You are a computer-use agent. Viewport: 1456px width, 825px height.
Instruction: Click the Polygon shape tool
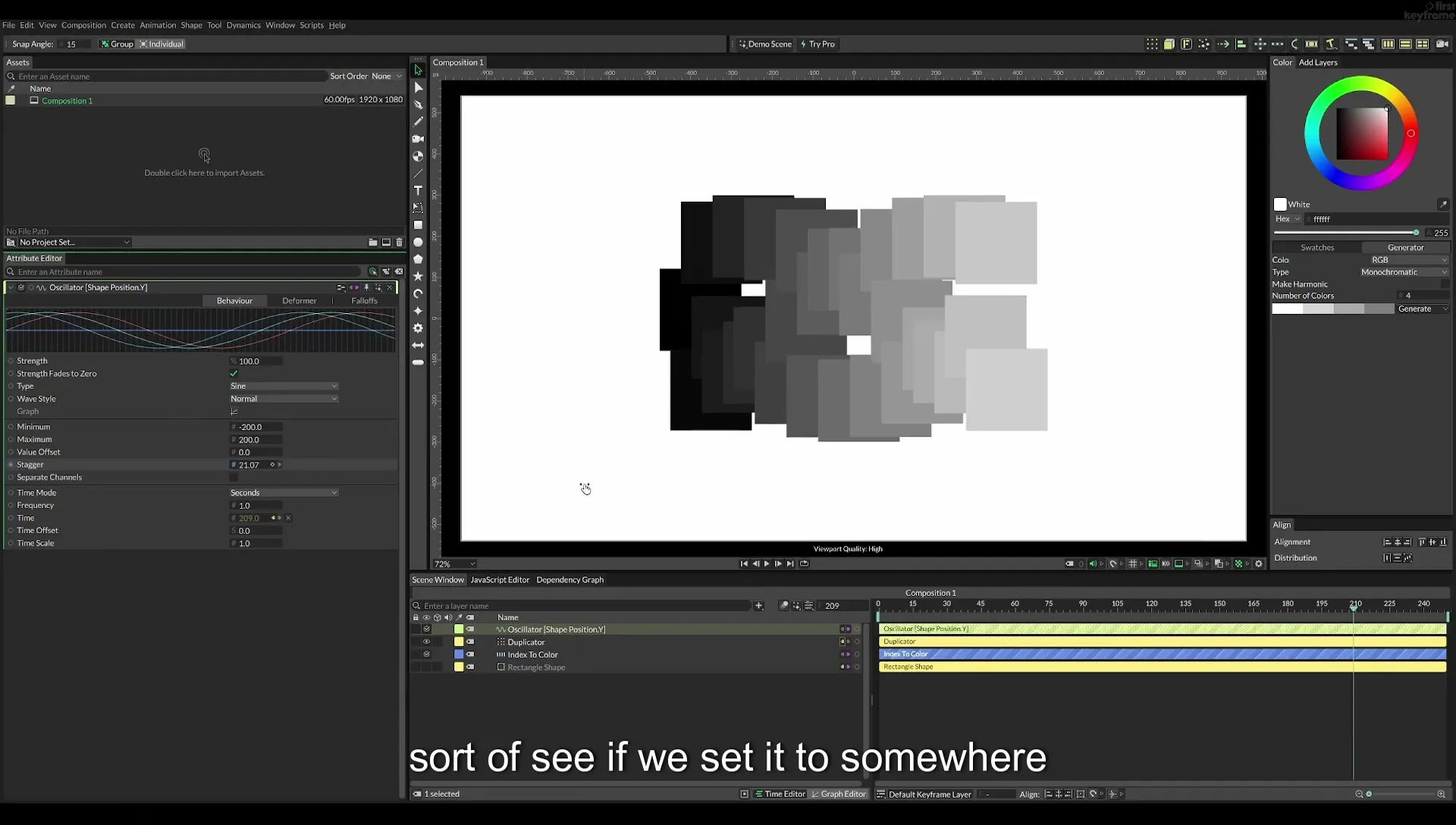click(x=418, y=259)
